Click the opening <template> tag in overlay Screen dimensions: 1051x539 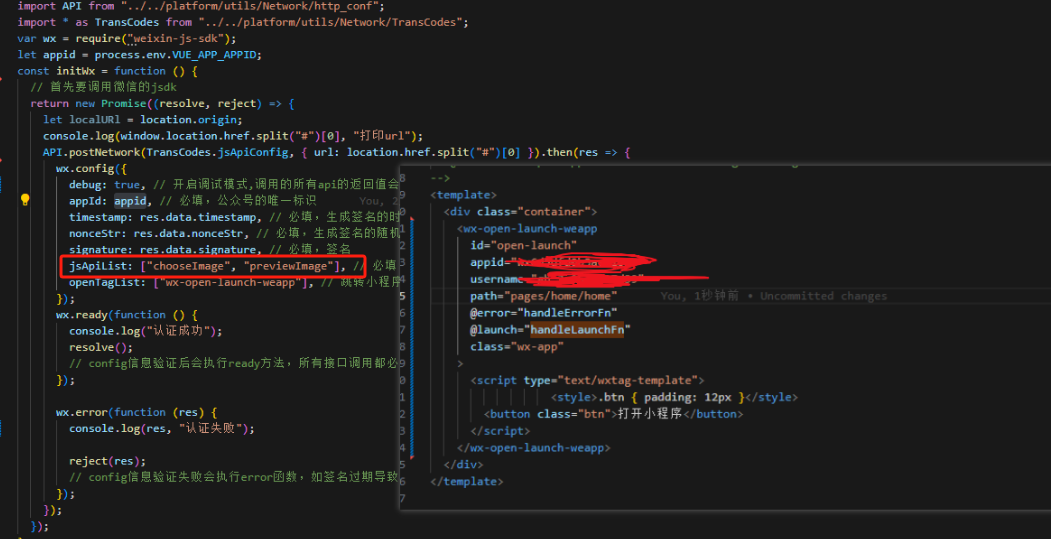[x=463, y=195]
